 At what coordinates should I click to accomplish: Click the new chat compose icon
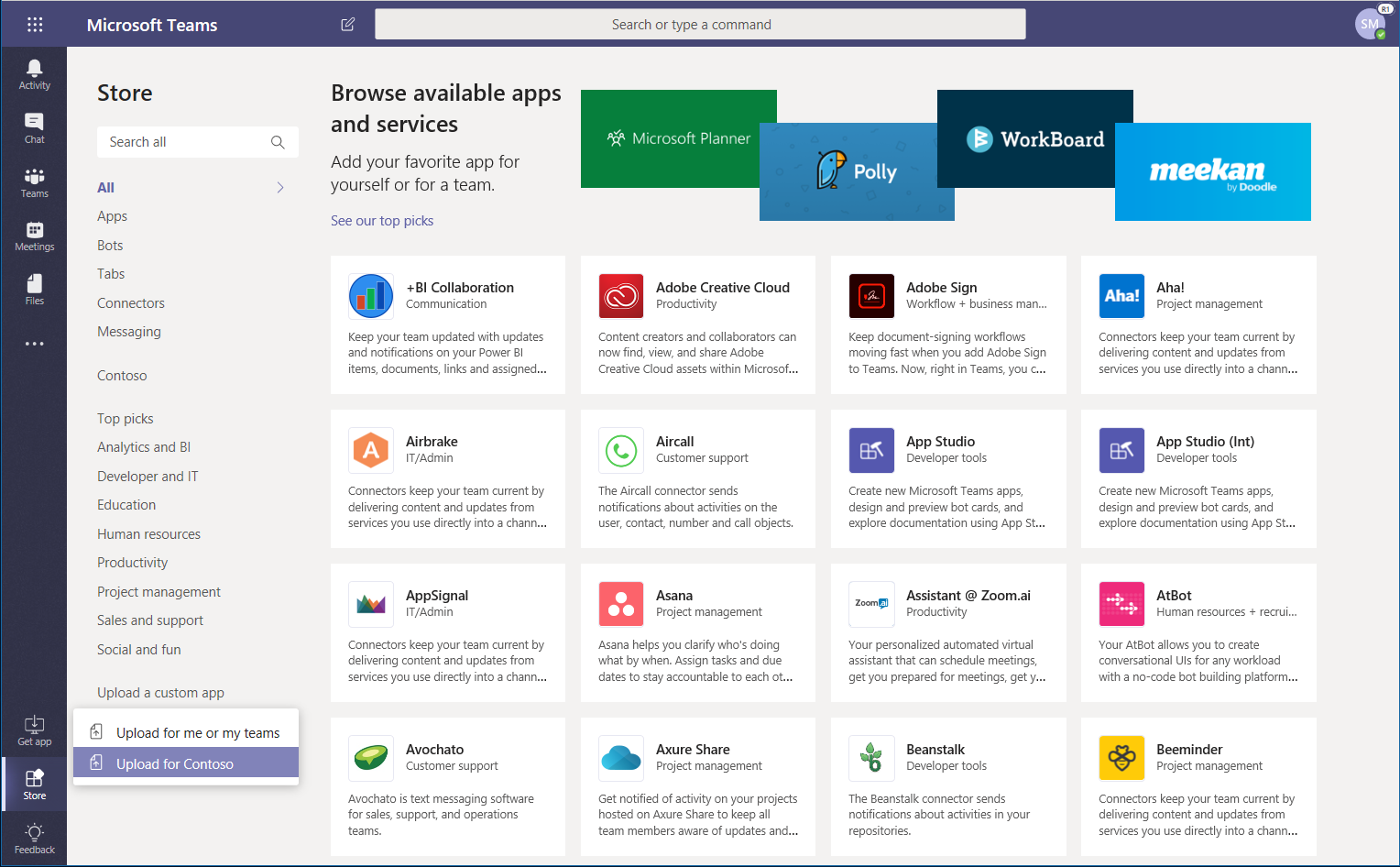(348, 25)
